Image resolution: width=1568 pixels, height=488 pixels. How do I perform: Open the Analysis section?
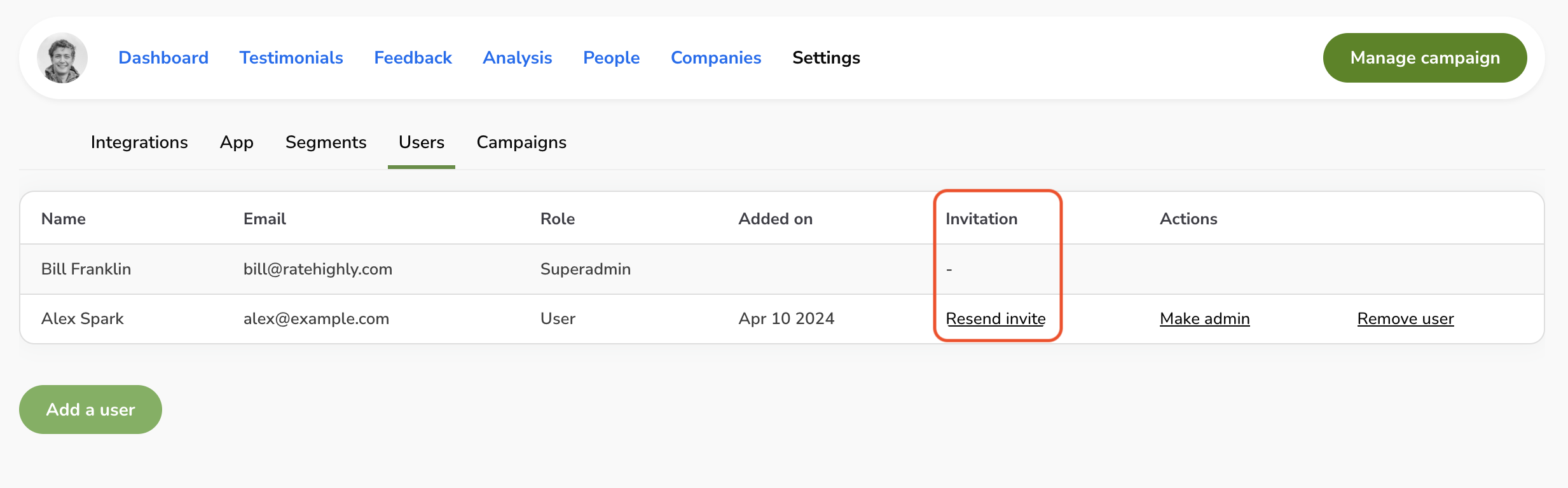pyautogui.click(x=517, y=58)
